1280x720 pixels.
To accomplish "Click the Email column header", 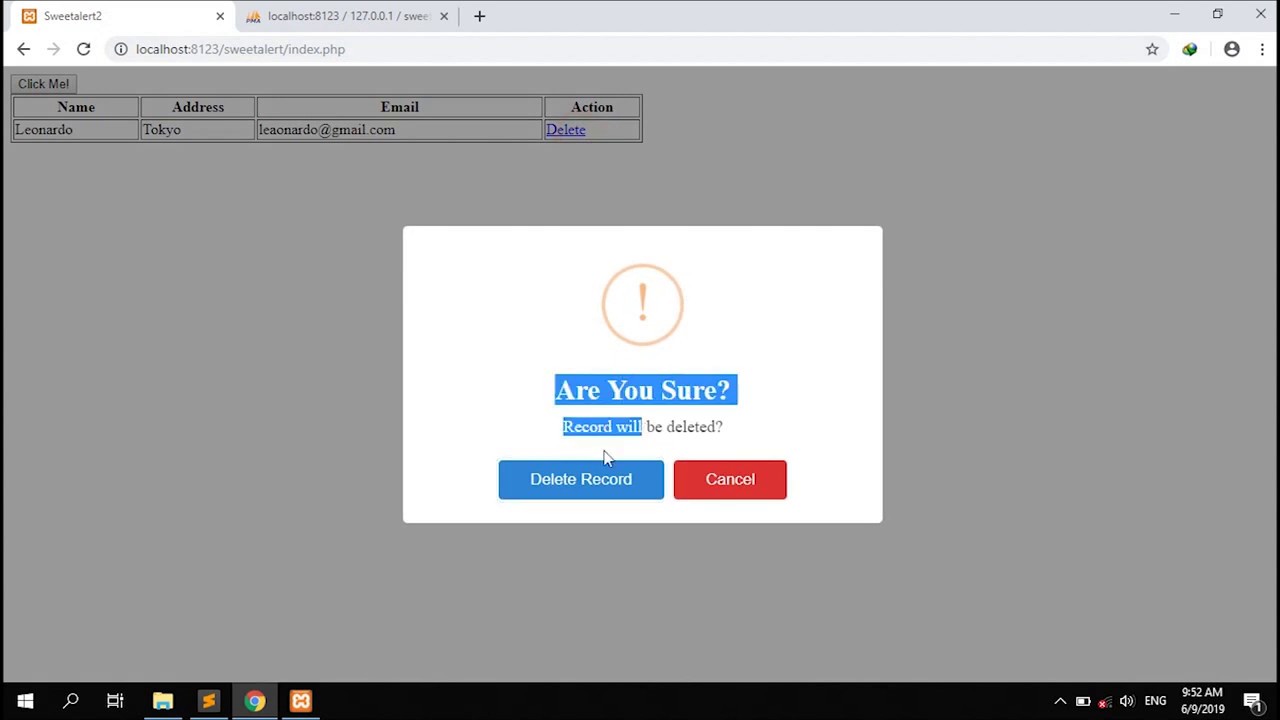I will pyautogui.click(x=399, y=107).
